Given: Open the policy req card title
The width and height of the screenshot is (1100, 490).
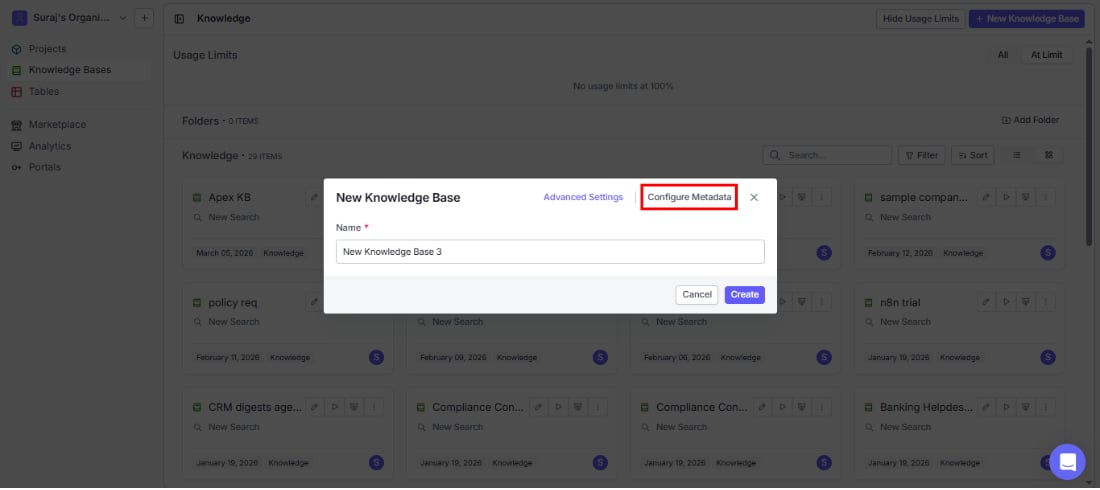Looking at the screenshot, I should point(233,303).
